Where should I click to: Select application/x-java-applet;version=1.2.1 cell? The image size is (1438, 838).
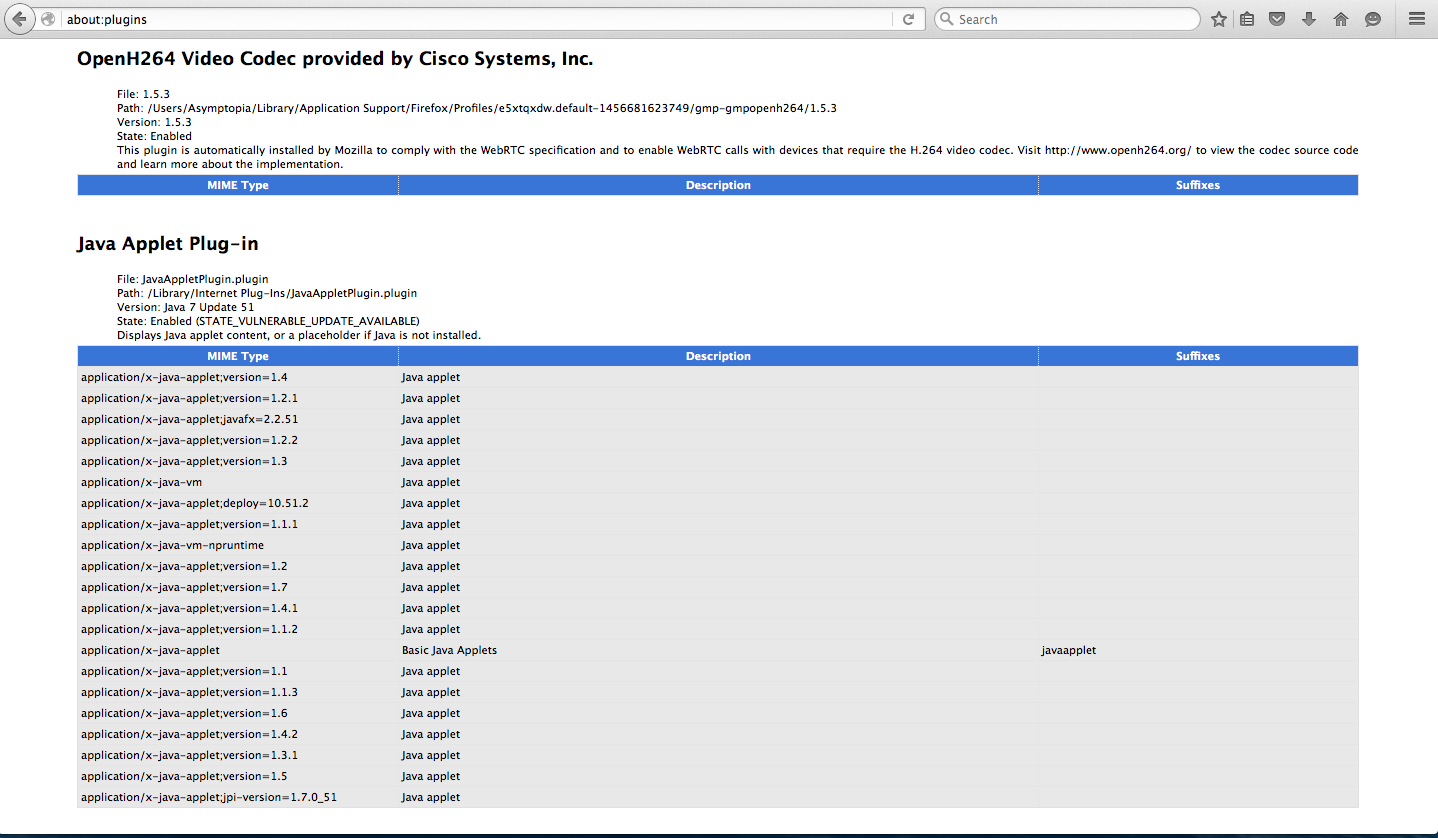pyautogui.click(x=238, y=398)
